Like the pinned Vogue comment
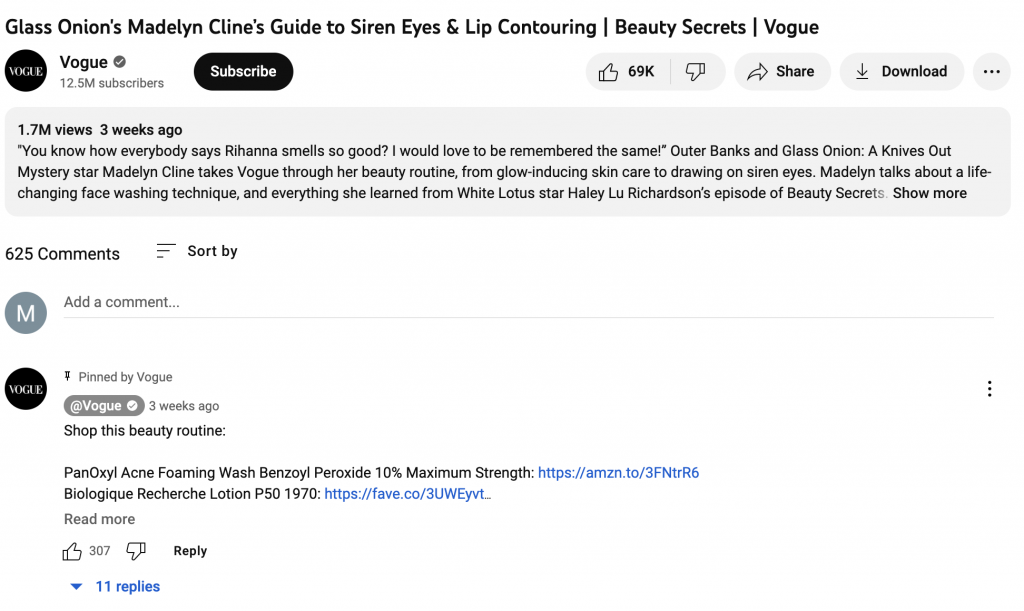 click(72, 551)
